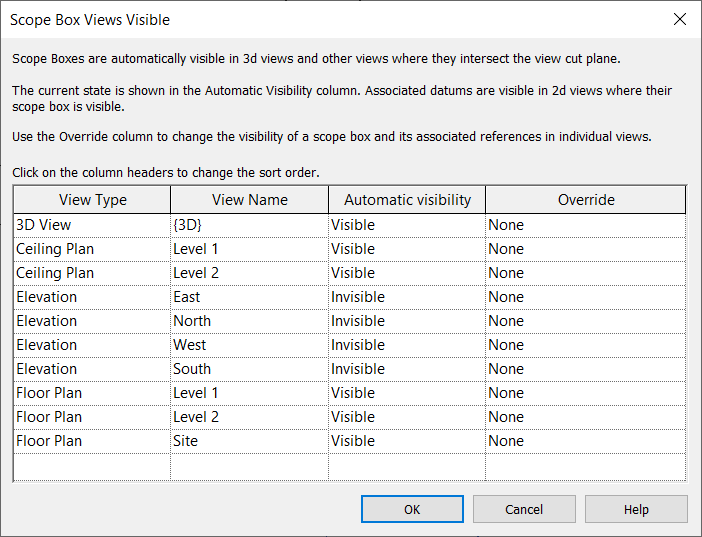The width and height of the screenshot is (702, 537).
Task: Select Floor Plan Level 1 view name cell
Action: tap(249, 393)
